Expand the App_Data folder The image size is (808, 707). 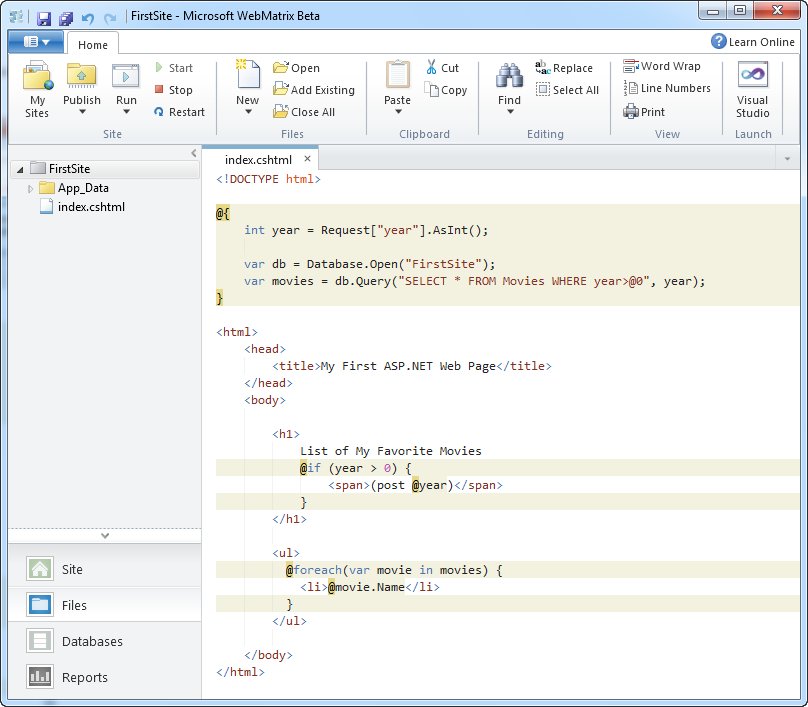pos(30,189)
